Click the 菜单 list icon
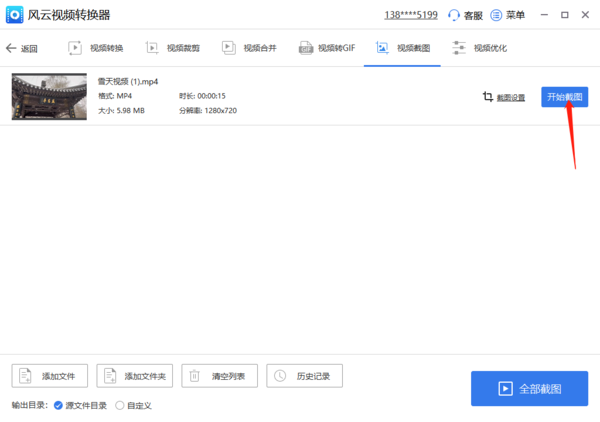The width and height of the screenshot is (600, 422). tap(496, 15)
